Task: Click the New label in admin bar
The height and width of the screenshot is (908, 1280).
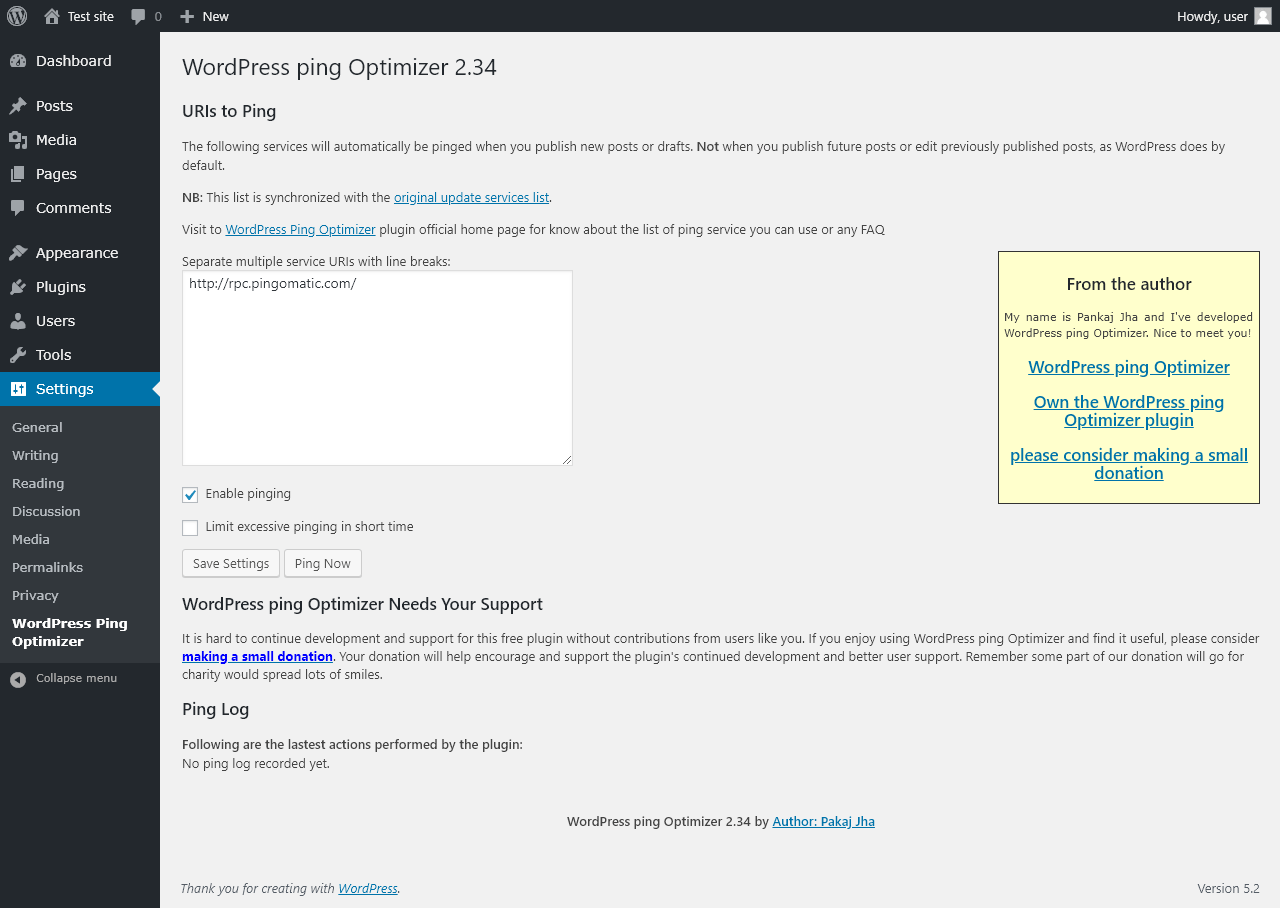Action: point(215,16)
